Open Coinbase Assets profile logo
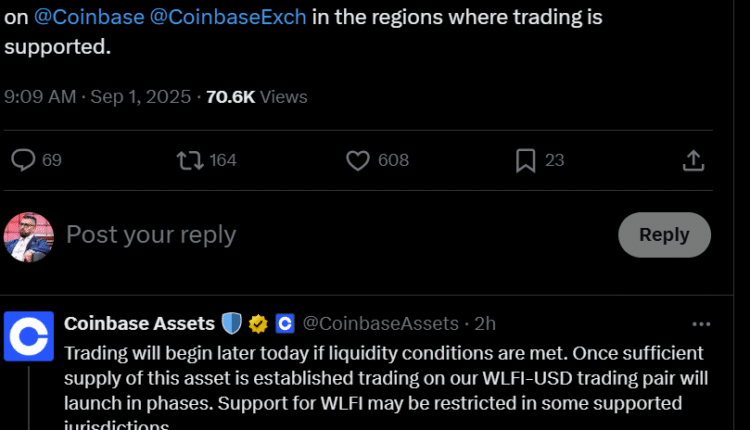750x430 pixels. click(x=28, y=336)
